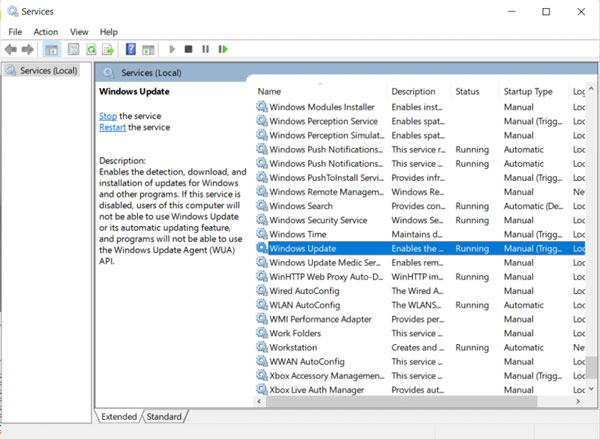The height and width of the screenshot is (439, 600).
Task: Click Automatic startup type of Workstation
Action: click(523, 347)
